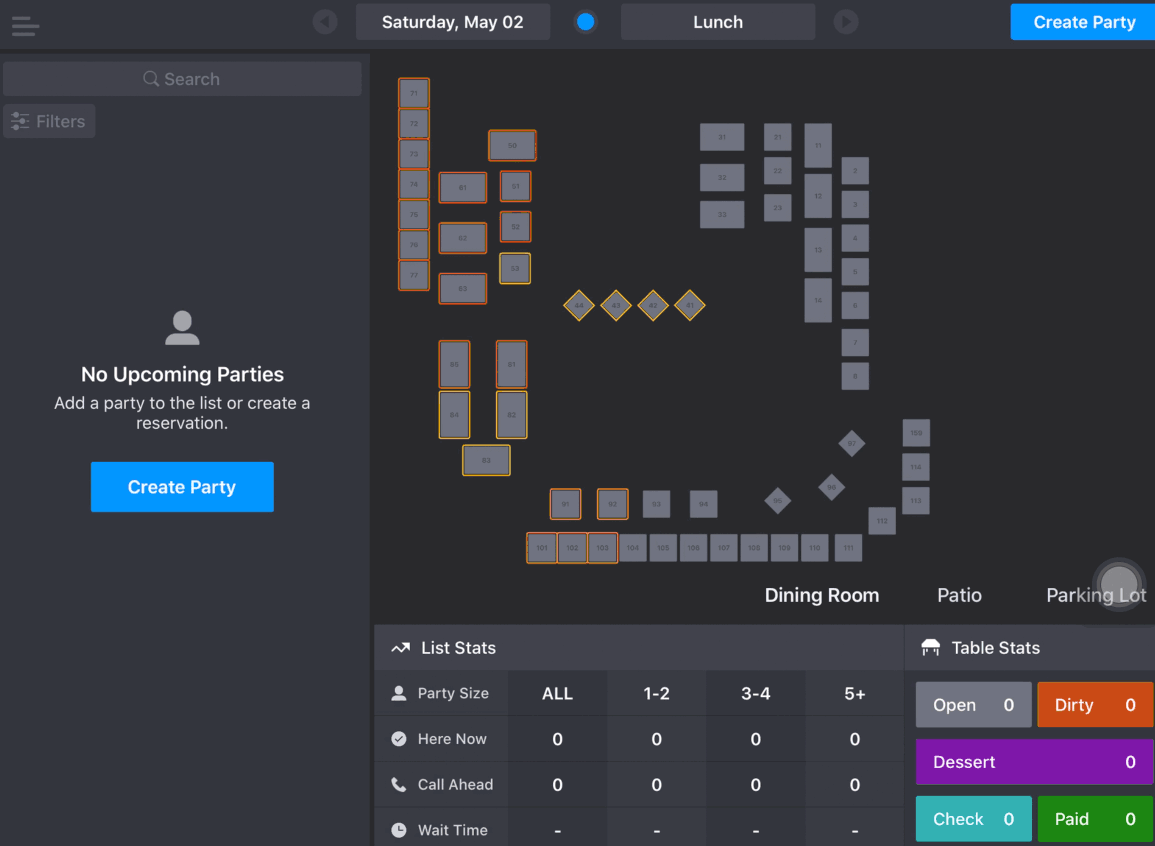
Task: Select diamond table 42
Action: [653, 306]
